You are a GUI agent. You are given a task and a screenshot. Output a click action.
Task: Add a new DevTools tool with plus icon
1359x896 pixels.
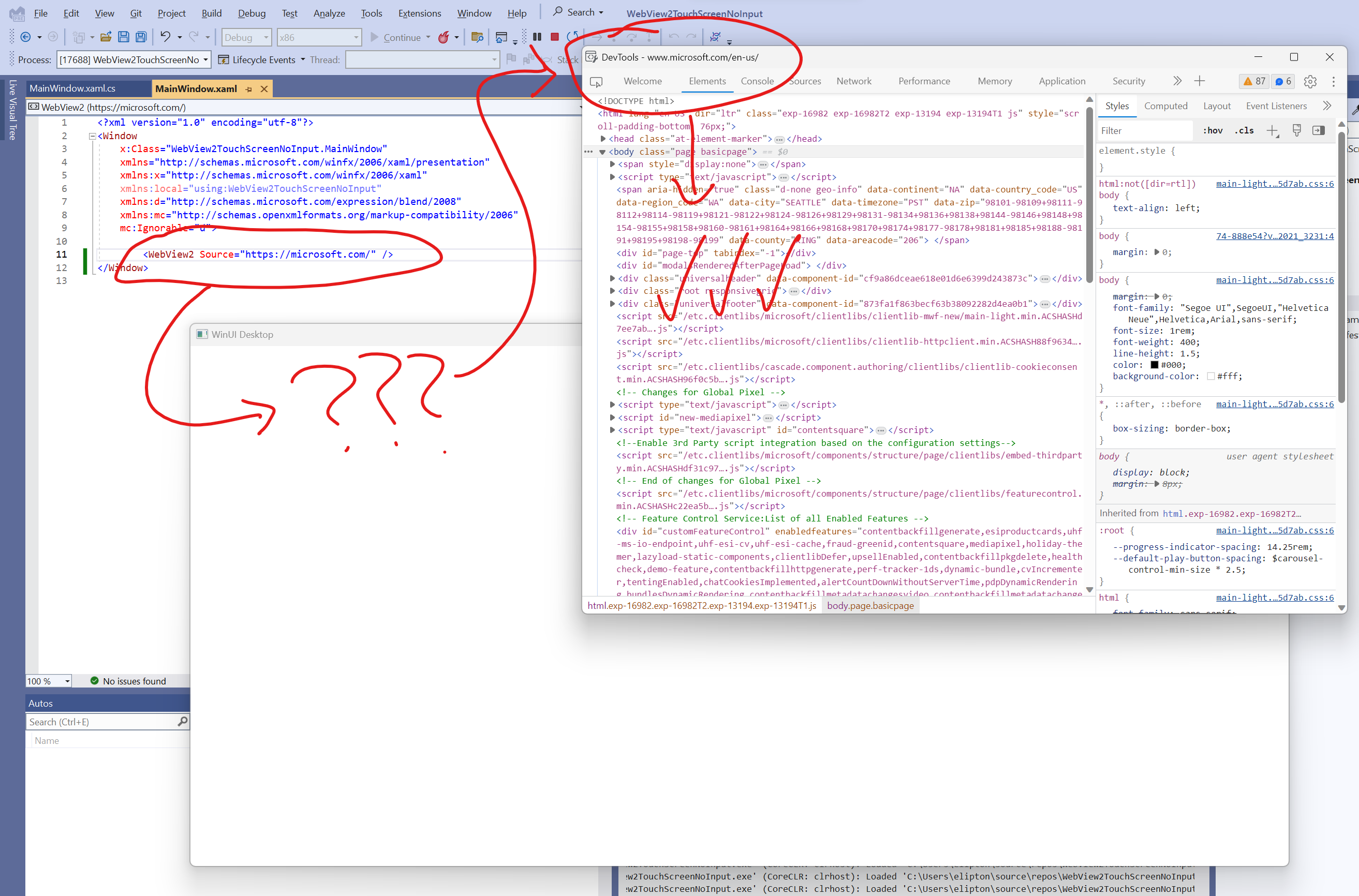click(1200, 81)
